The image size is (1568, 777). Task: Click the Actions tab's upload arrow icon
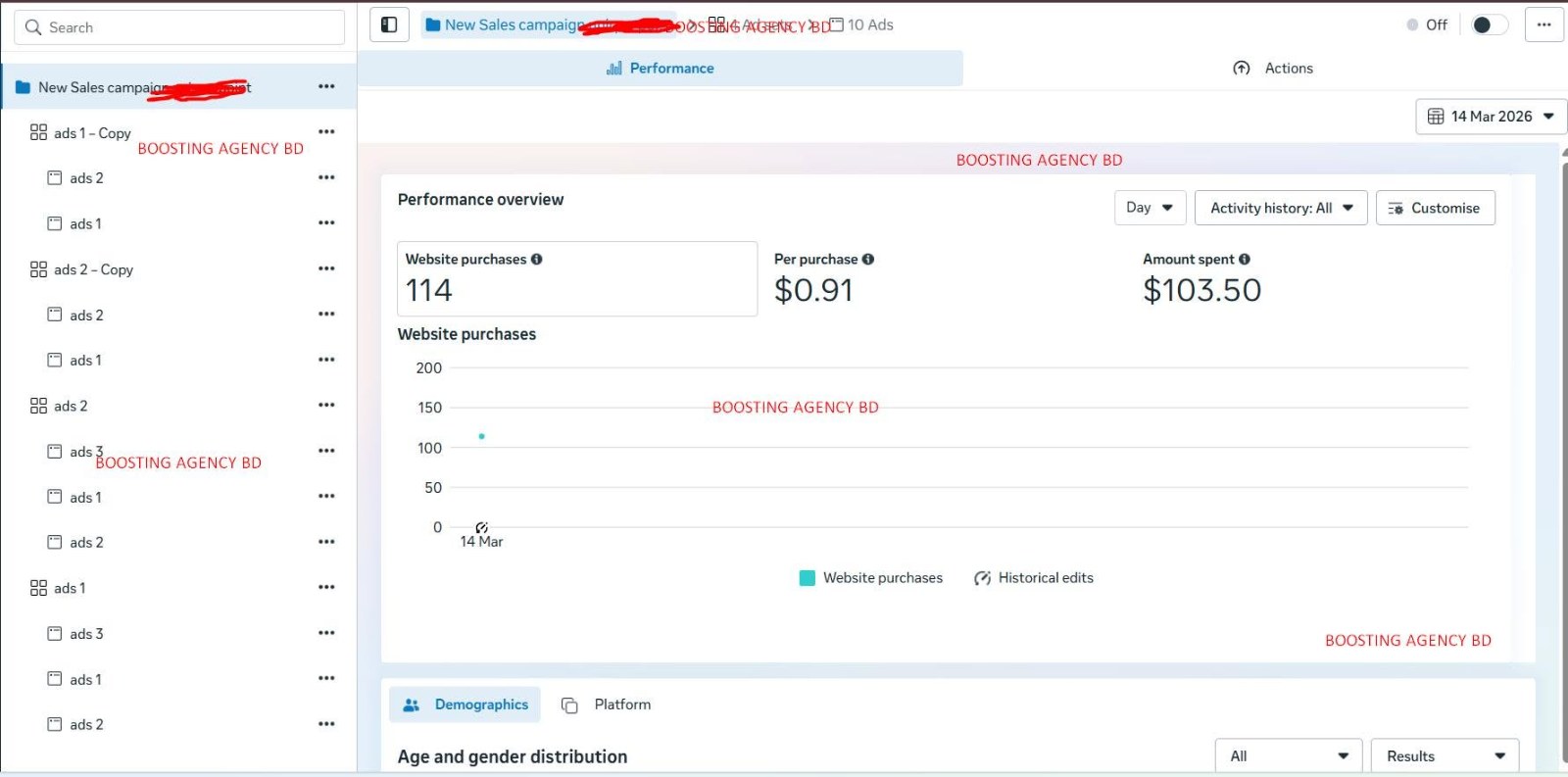1242,68
